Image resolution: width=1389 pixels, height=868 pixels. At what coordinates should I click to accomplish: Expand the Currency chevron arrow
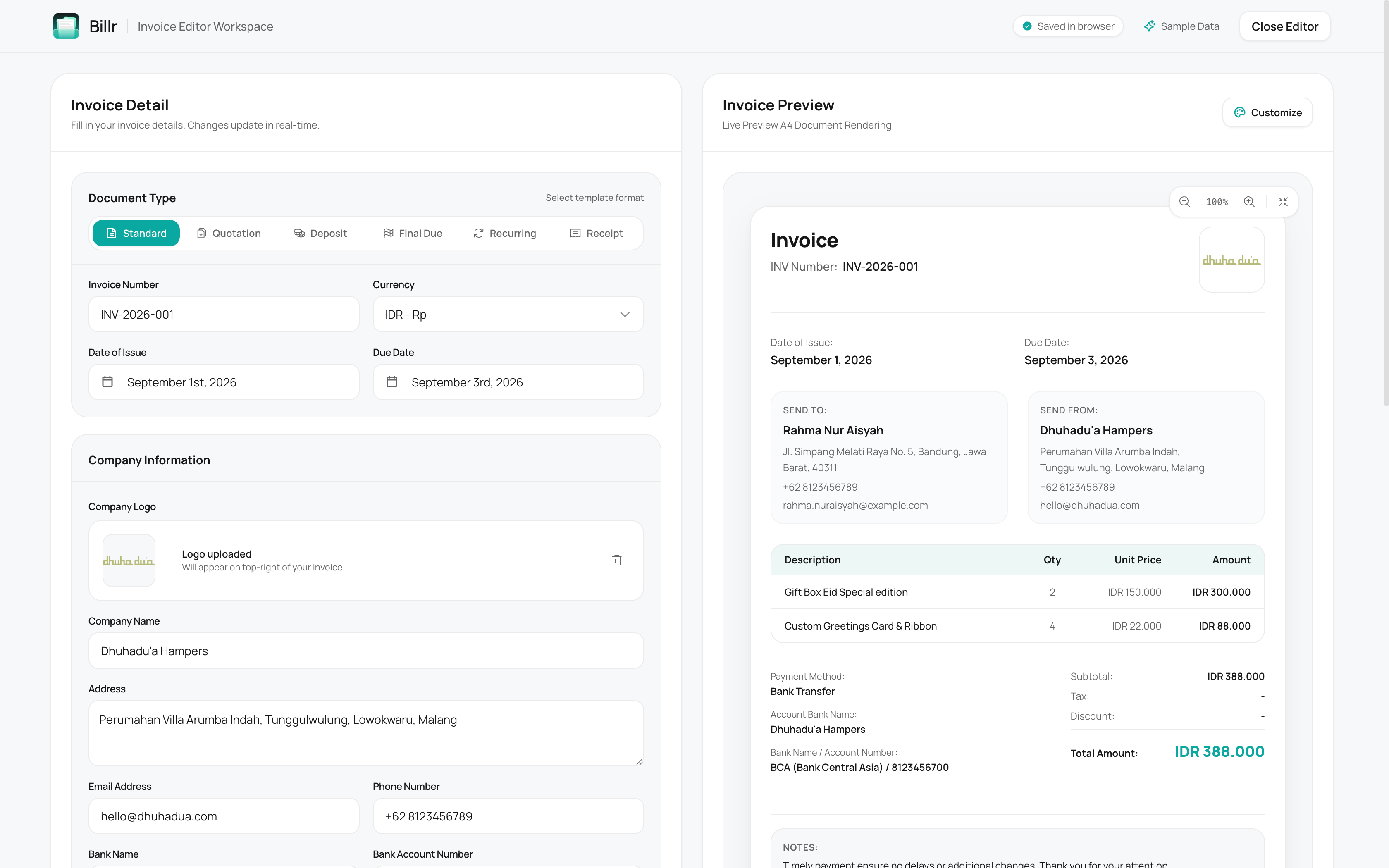pyautogui.click(x=625, y=315)
